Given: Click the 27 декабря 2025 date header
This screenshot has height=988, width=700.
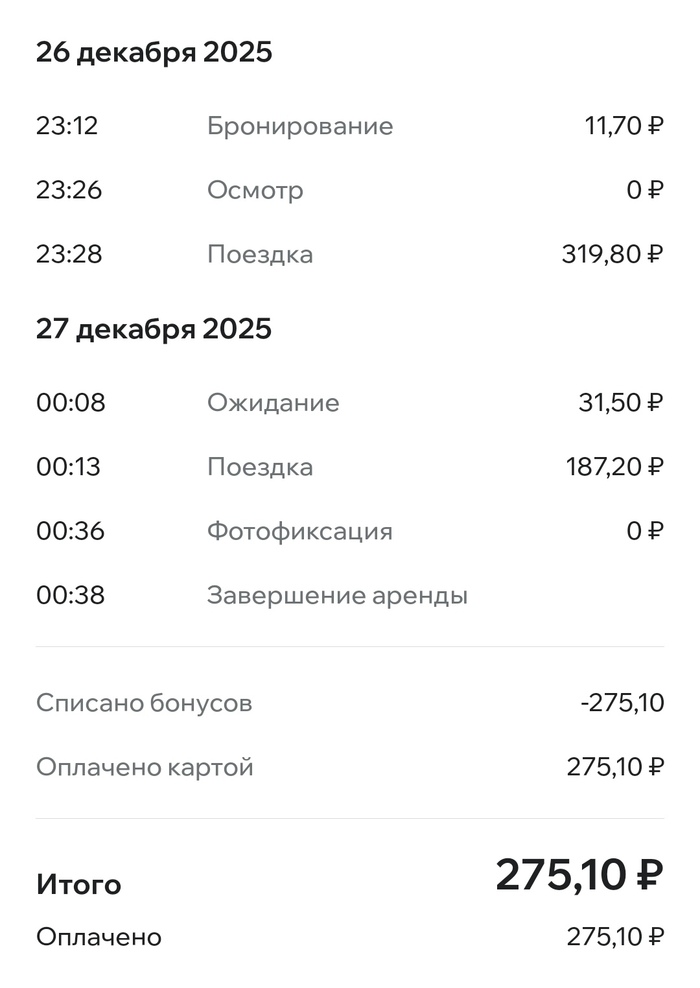Looking at the screenshot, I should [x=154, y=329].
